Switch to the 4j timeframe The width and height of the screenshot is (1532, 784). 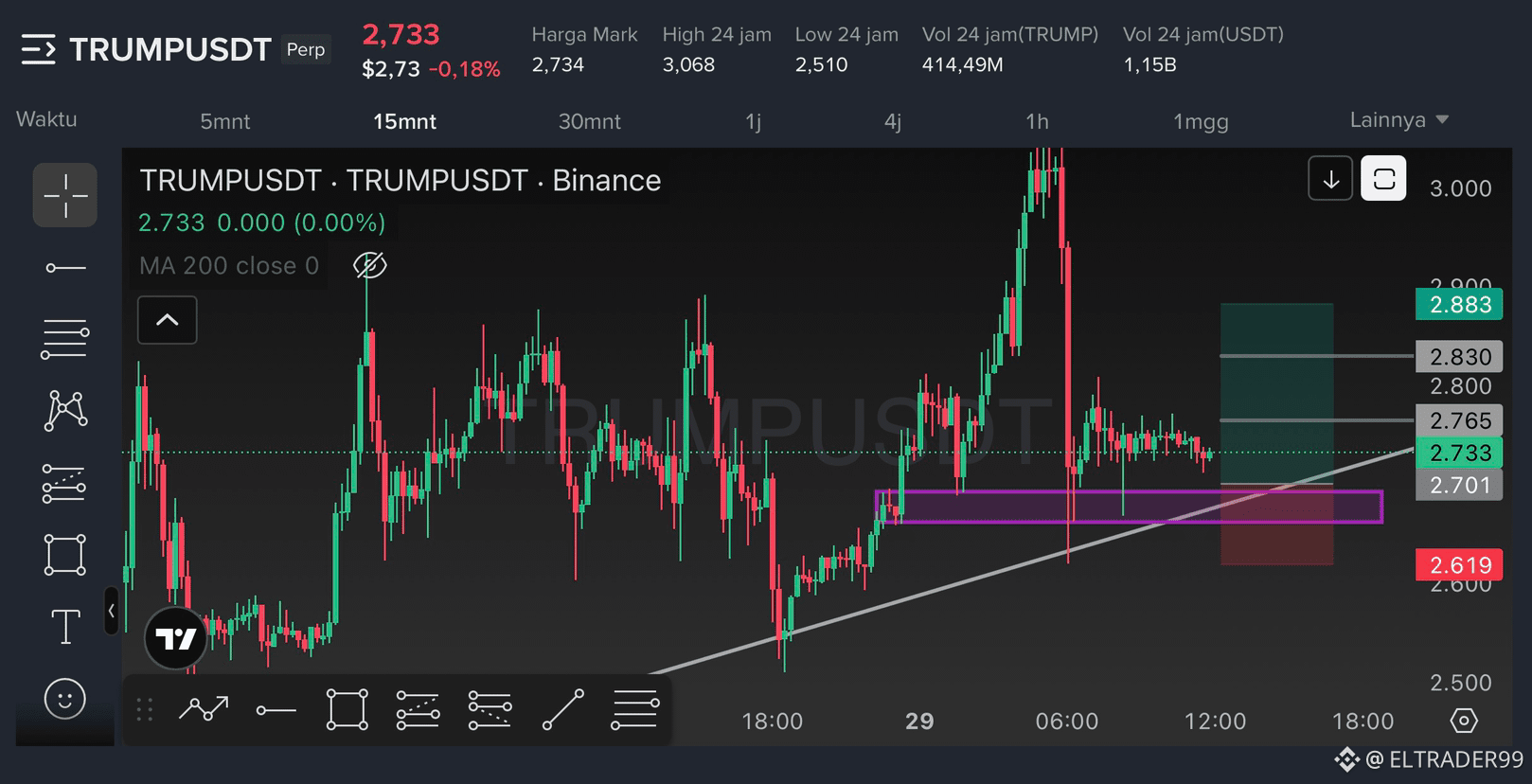coord(893,121)
